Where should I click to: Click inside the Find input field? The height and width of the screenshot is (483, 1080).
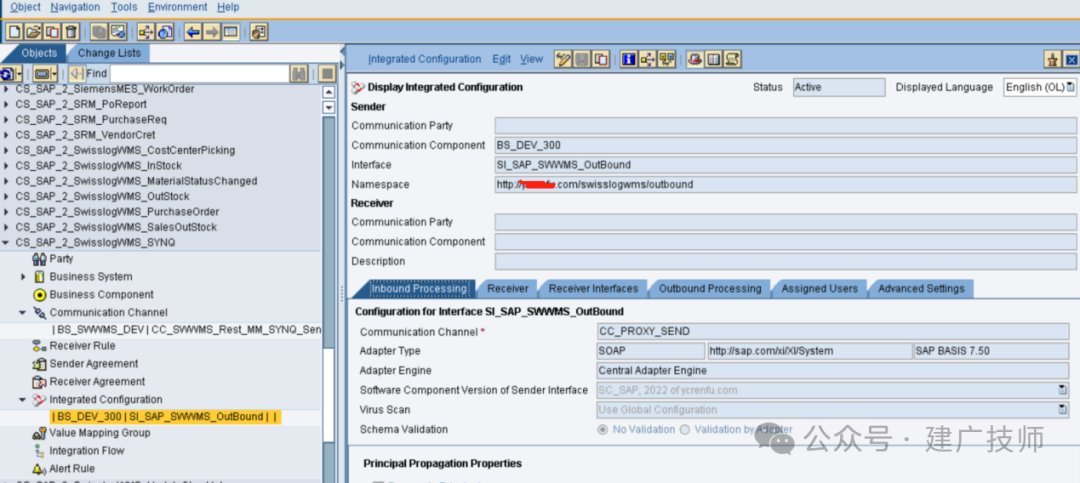[x=199, y=74]
